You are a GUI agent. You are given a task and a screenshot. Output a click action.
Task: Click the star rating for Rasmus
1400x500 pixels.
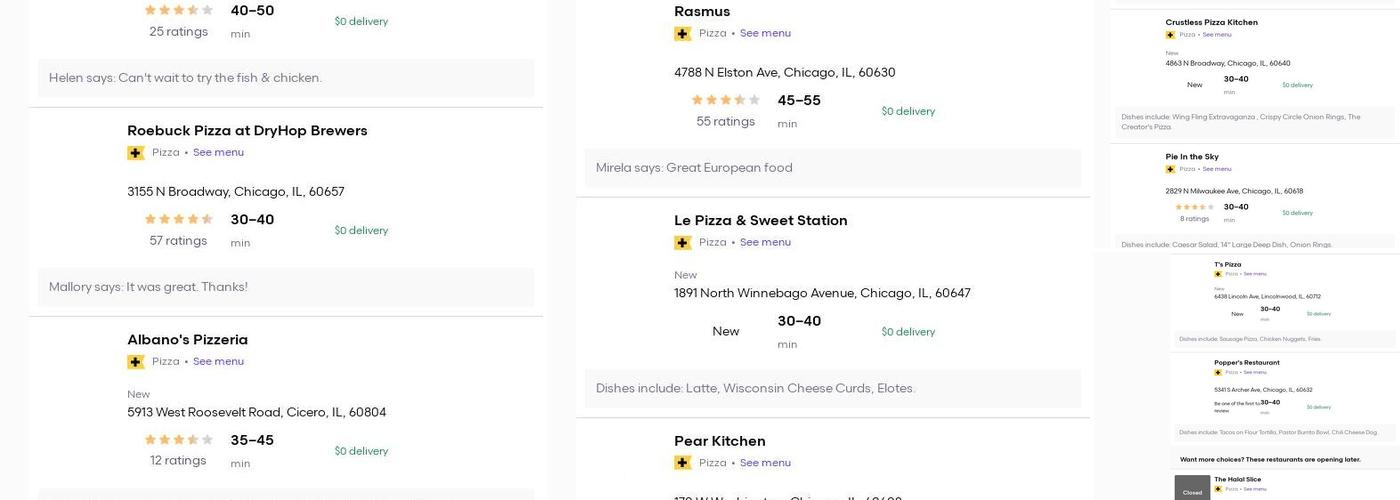(x=726, y=100)
